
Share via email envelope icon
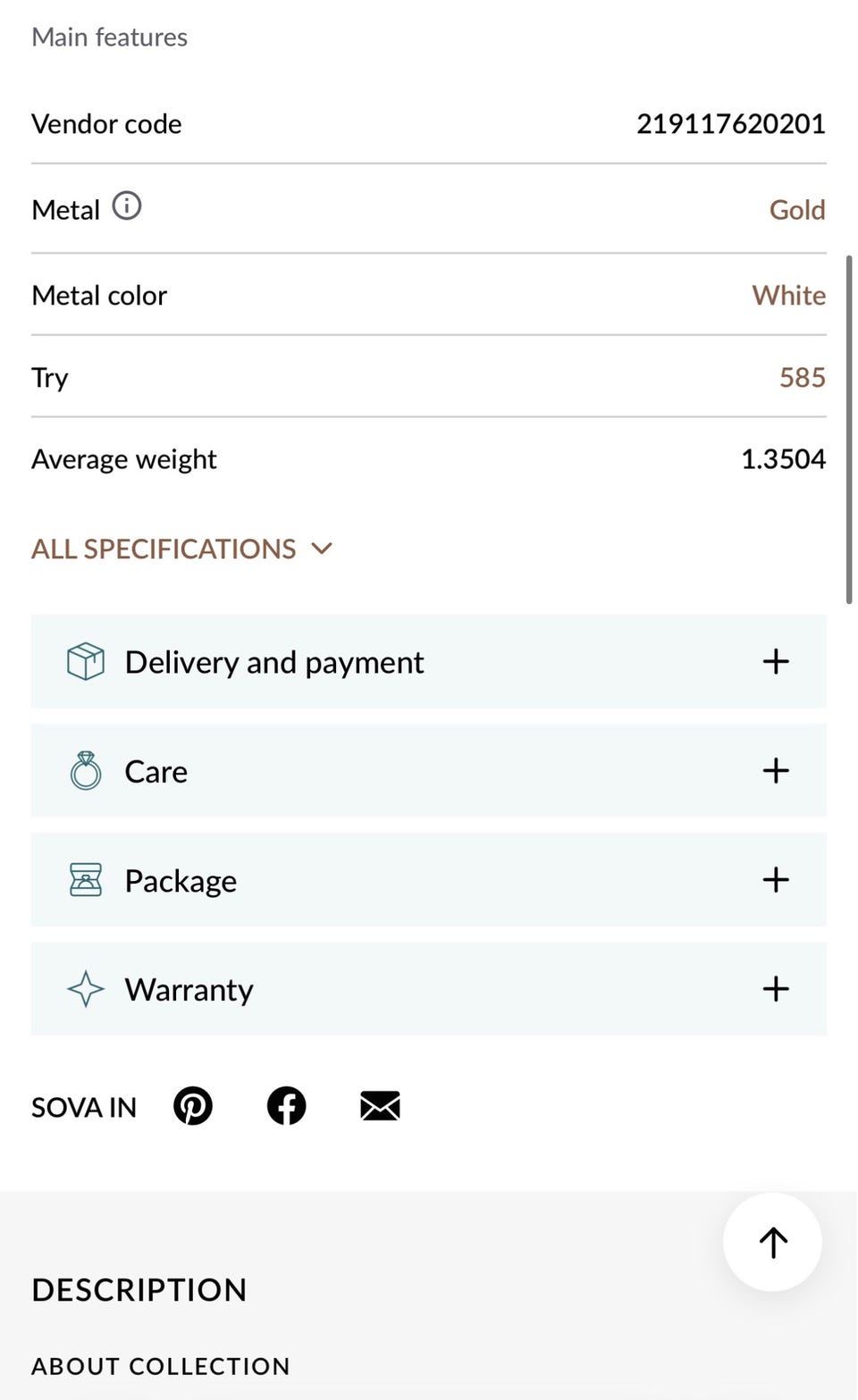click(x=380, y=1106)
